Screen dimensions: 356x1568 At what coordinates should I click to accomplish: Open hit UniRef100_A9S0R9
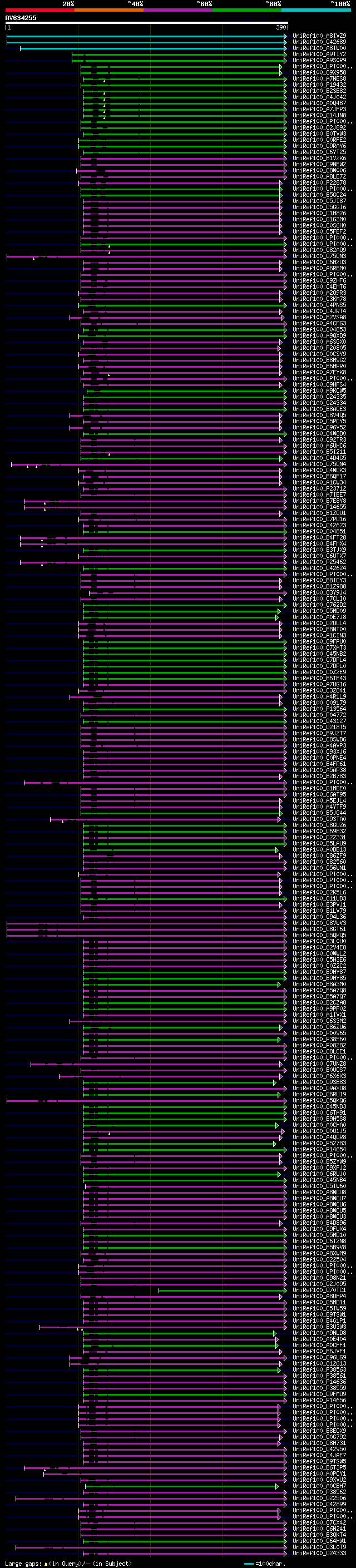319,60
